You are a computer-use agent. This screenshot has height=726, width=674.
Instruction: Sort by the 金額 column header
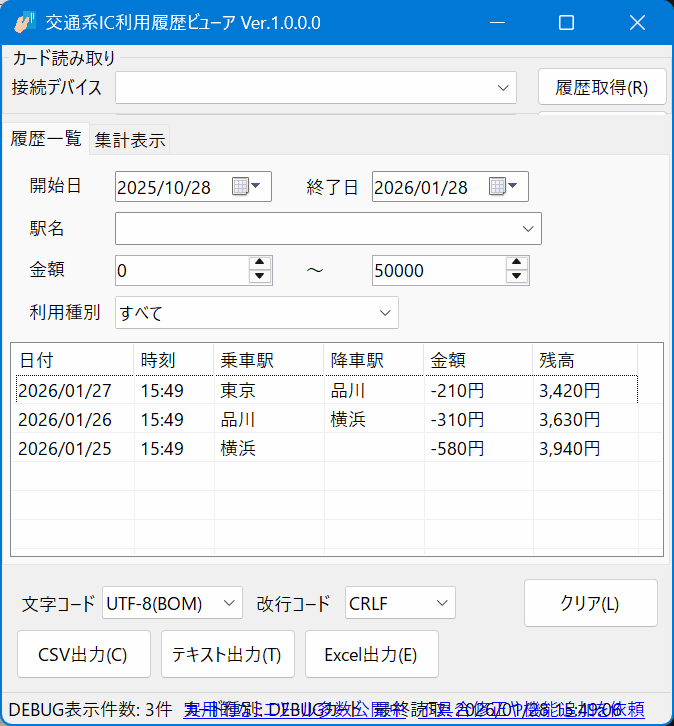(479, 360)
